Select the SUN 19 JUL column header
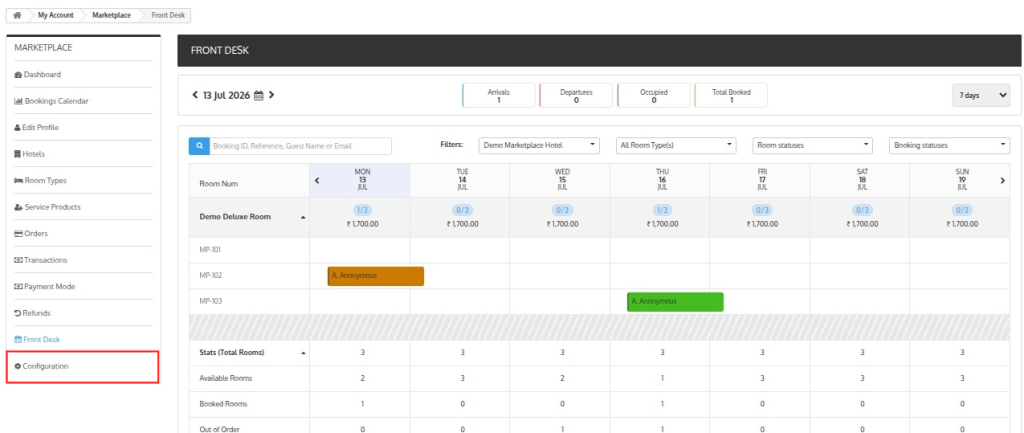 point(962,180)
